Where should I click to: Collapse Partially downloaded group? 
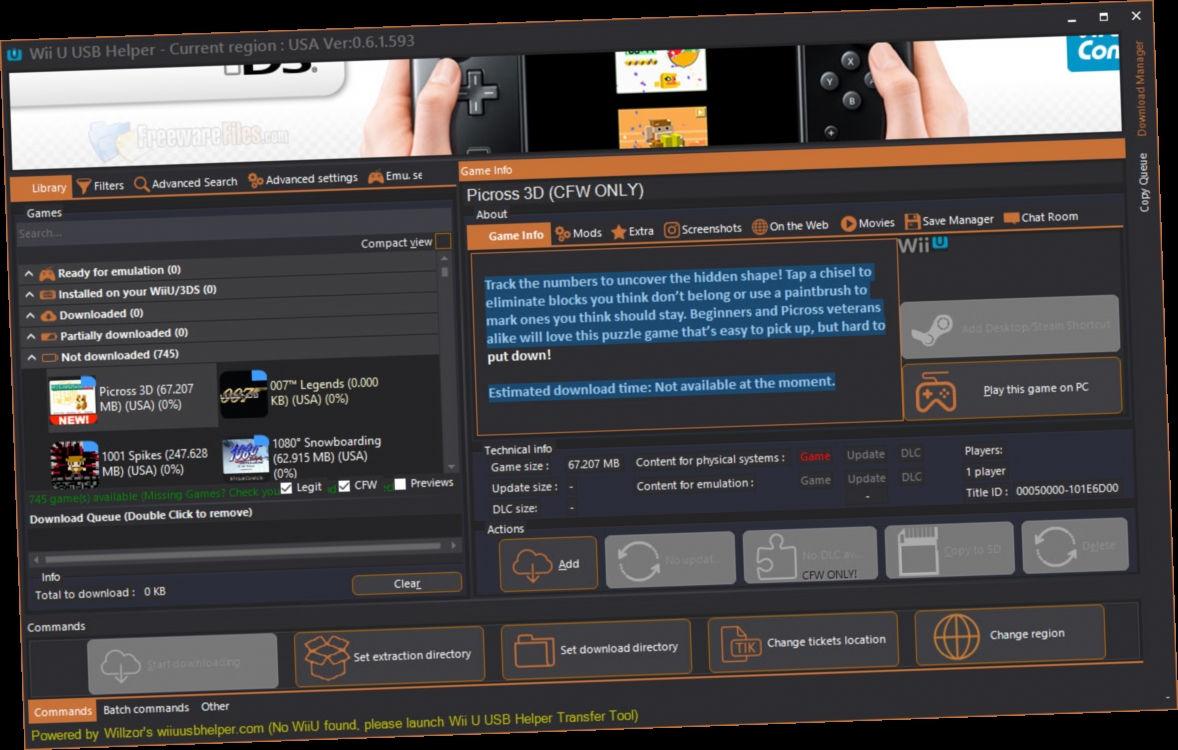coord(31,337)
